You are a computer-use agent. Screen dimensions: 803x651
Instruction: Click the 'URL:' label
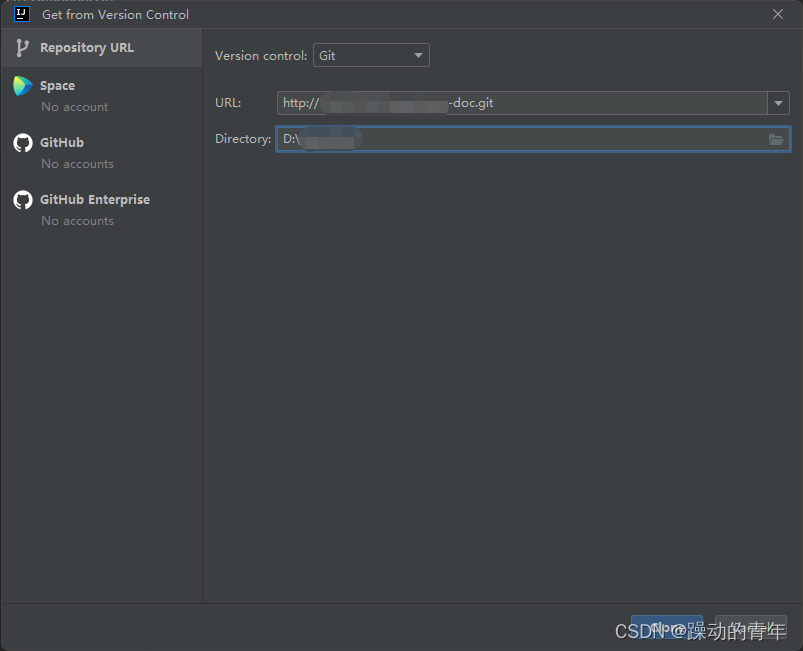coord(228,103)
